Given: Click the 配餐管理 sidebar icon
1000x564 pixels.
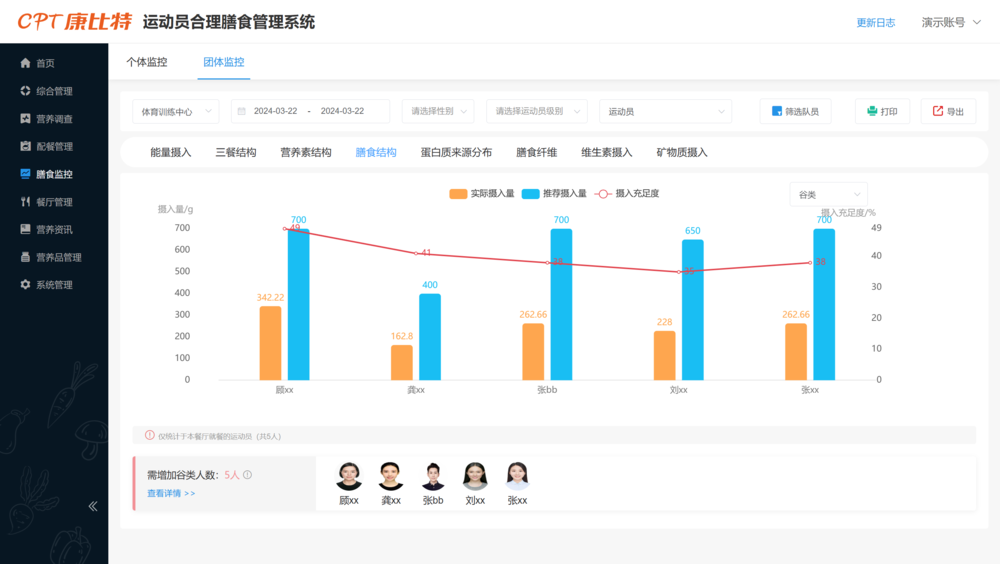Looking at the screenshot, I should (25, 146).
